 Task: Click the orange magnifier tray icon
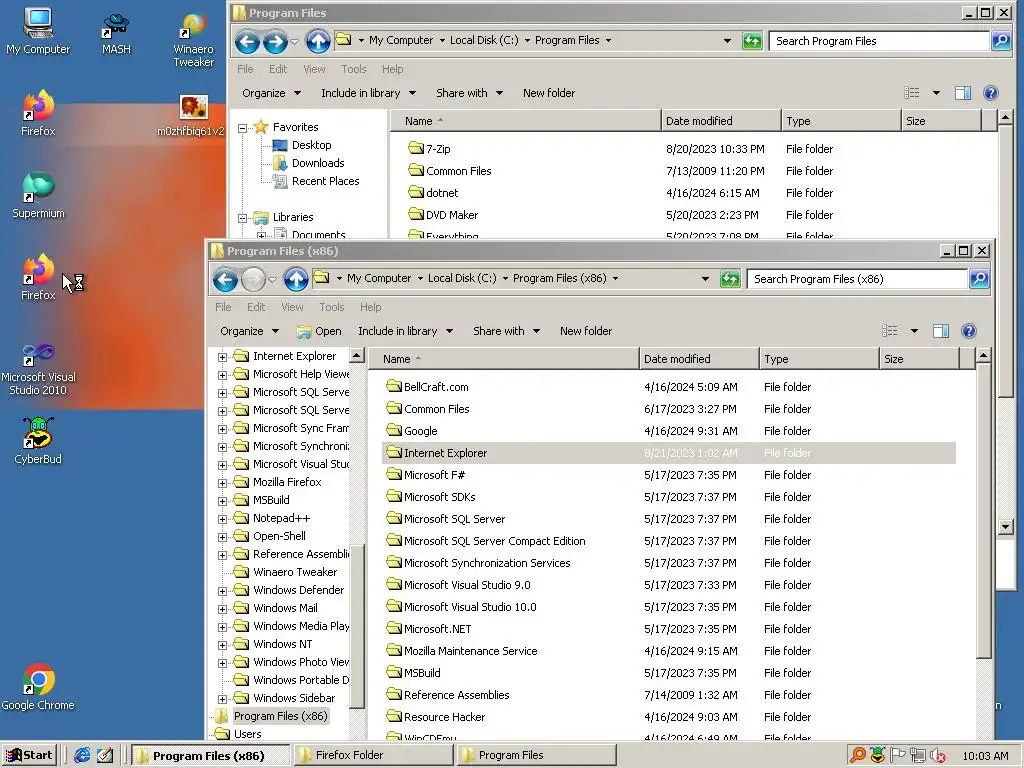click(x=857, y=756)
